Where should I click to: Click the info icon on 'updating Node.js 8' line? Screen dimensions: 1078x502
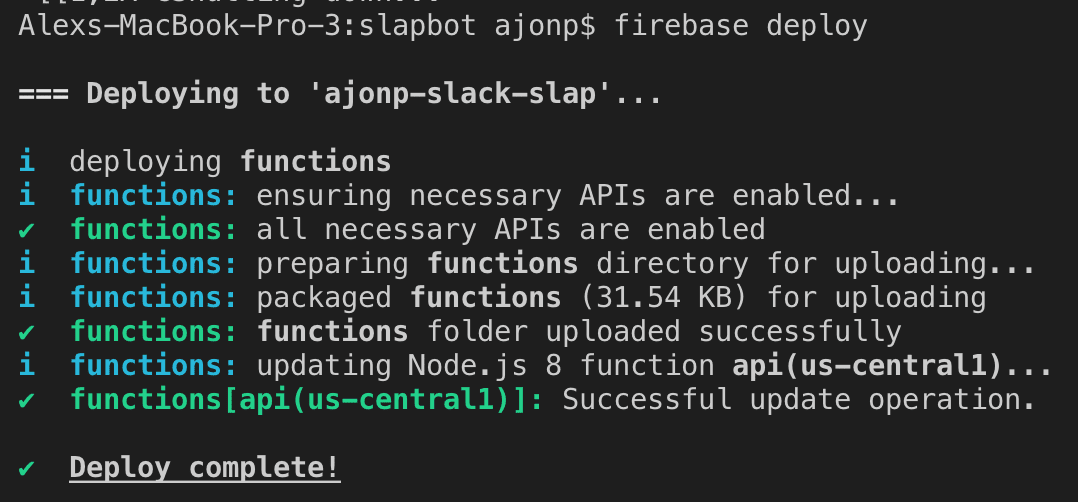click(27, 366)
